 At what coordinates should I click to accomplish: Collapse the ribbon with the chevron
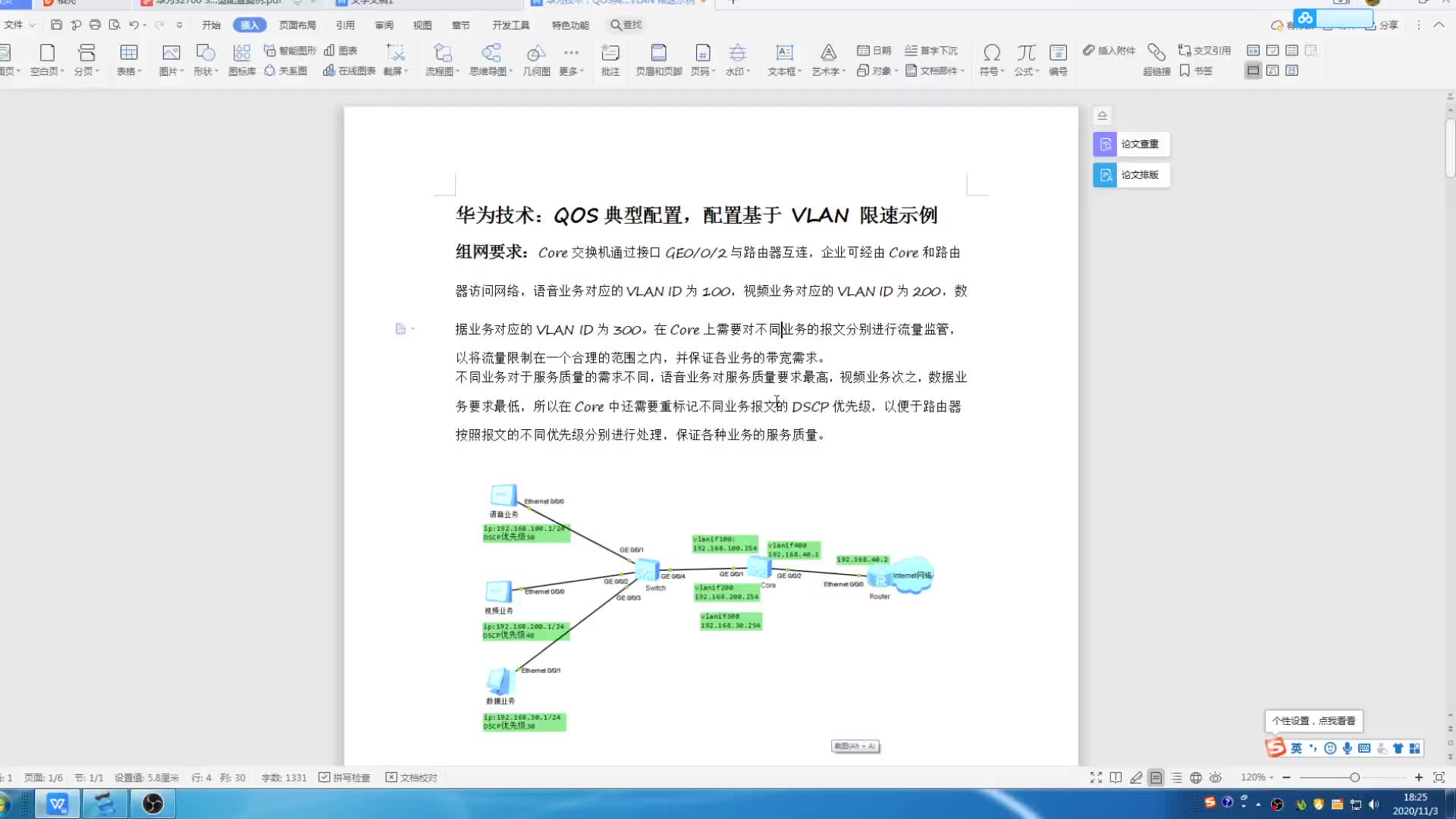pyautogui.click(x=1439, y=25)
